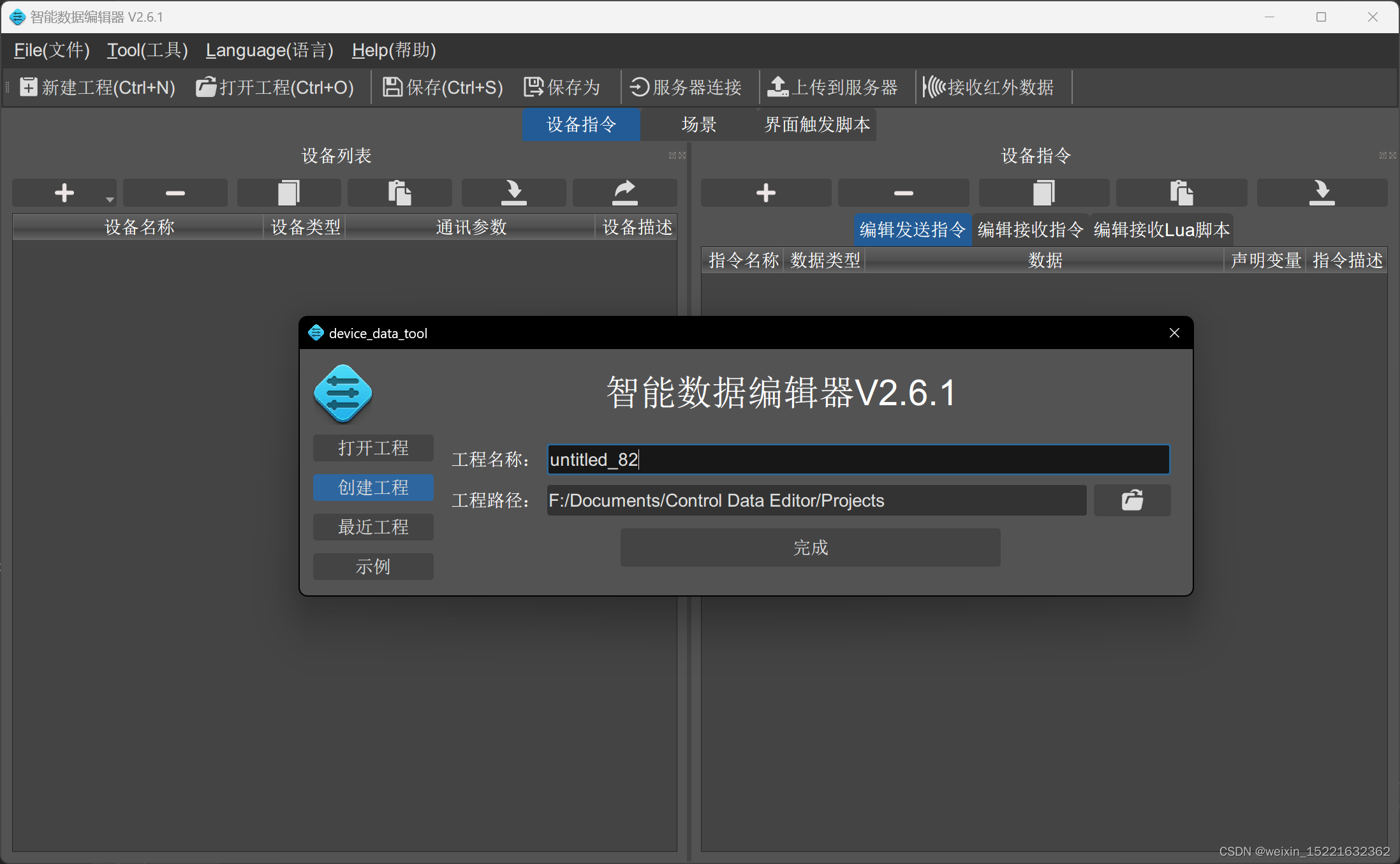Close the device_data_tool dialog
Image resolution: width=1400 pixels, height=864 pixels.
pyautogui.click(x=1174, y=333)
